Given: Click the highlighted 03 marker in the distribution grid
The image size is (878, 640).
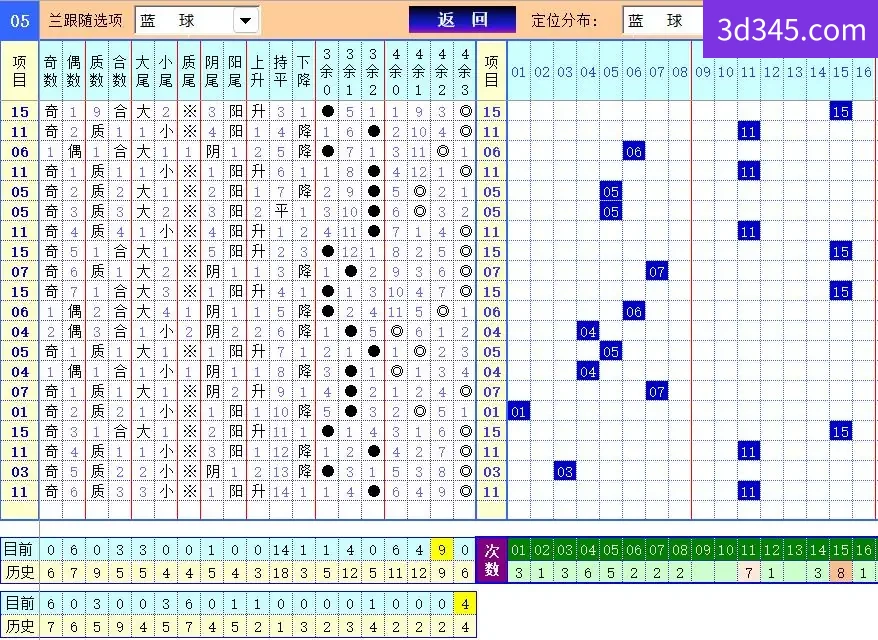Looking at the screenshot, I should (564, 471).
